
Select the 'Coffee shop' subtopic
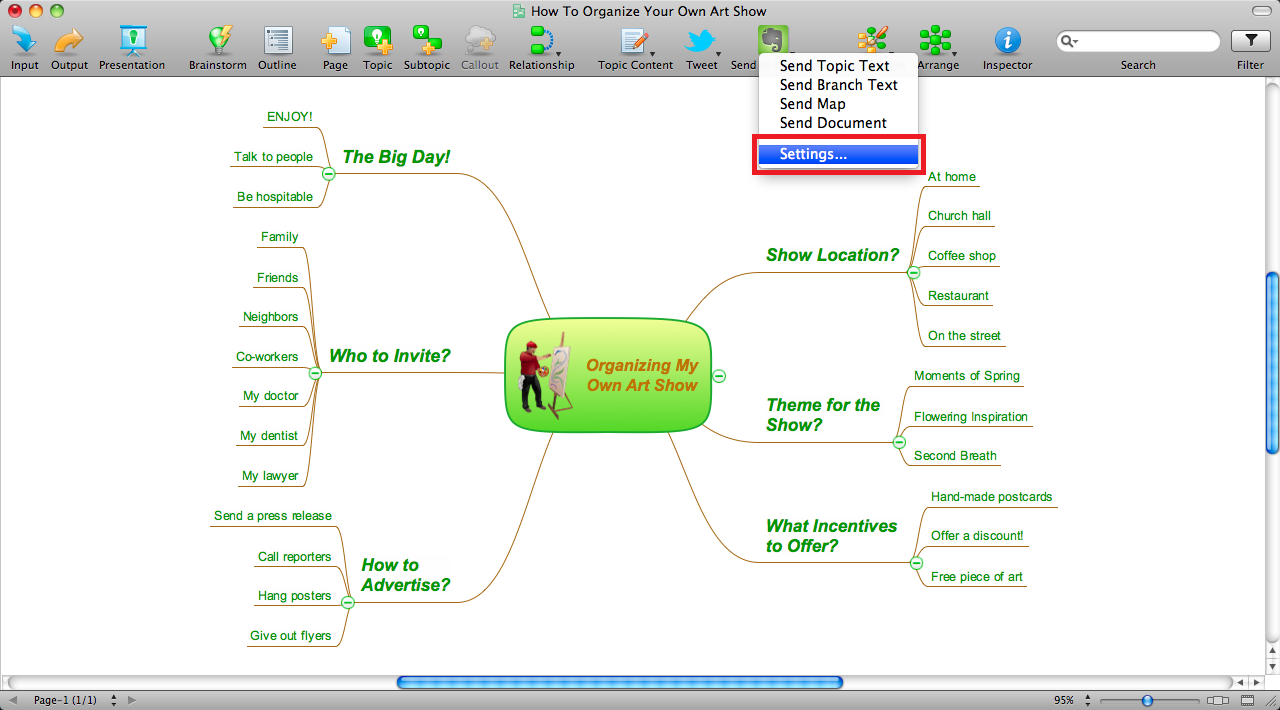click(x=962, y=256)
